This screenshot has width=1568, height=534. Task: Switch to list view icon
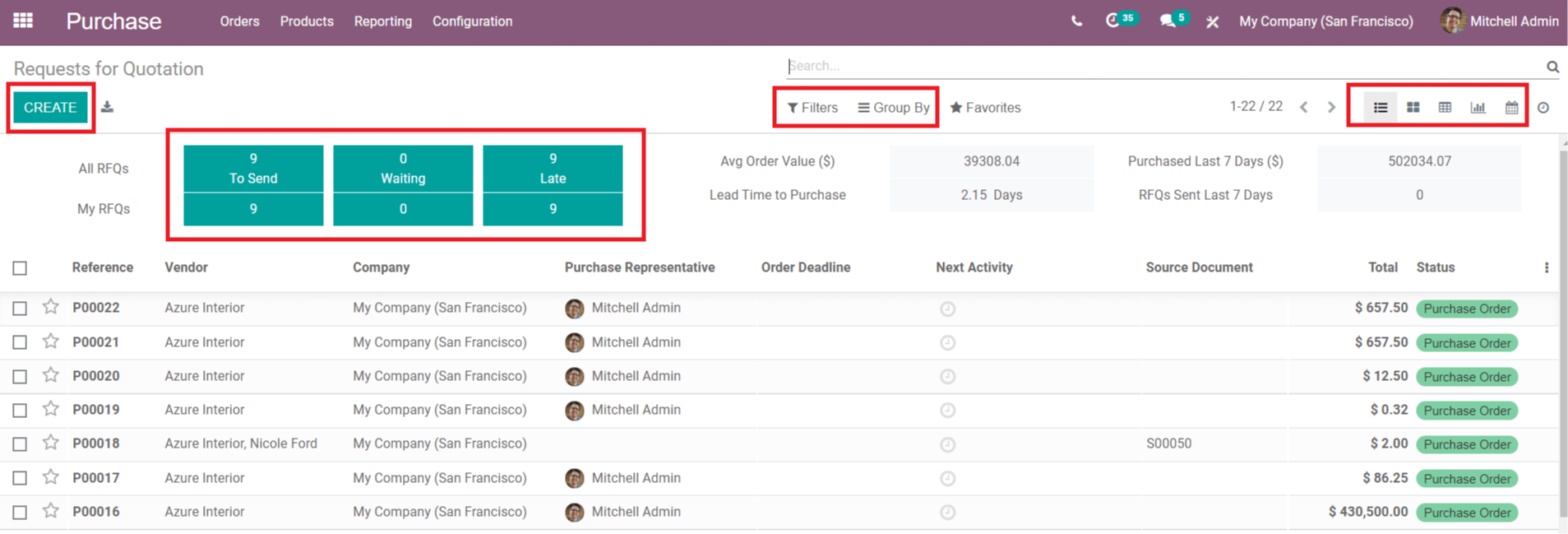pos(1381,108)
